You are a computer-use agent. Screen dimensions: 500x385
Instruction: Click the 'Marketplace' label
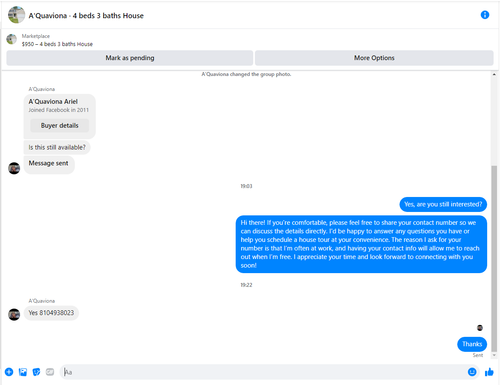(36, 36)
